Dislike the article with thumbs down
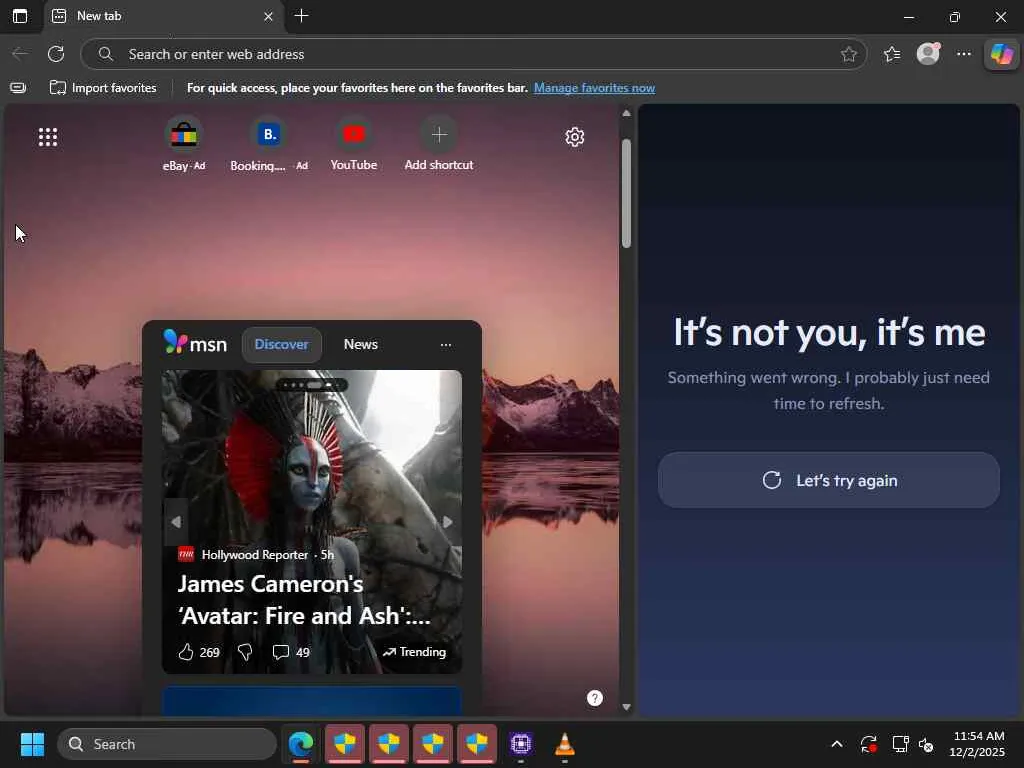Screen dimensions: 1024x768 [x=246, y=652]
